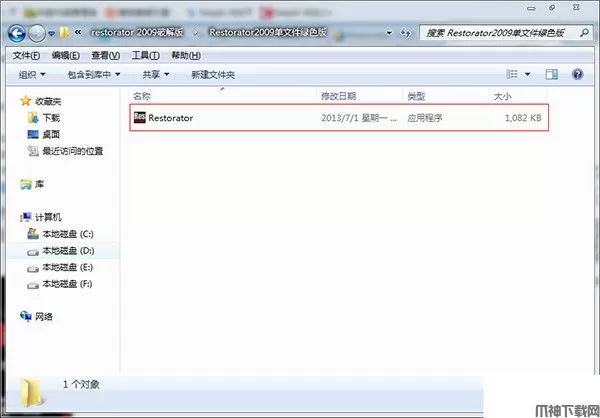Click the 计算机 computer icon

(x=26, y=217)
